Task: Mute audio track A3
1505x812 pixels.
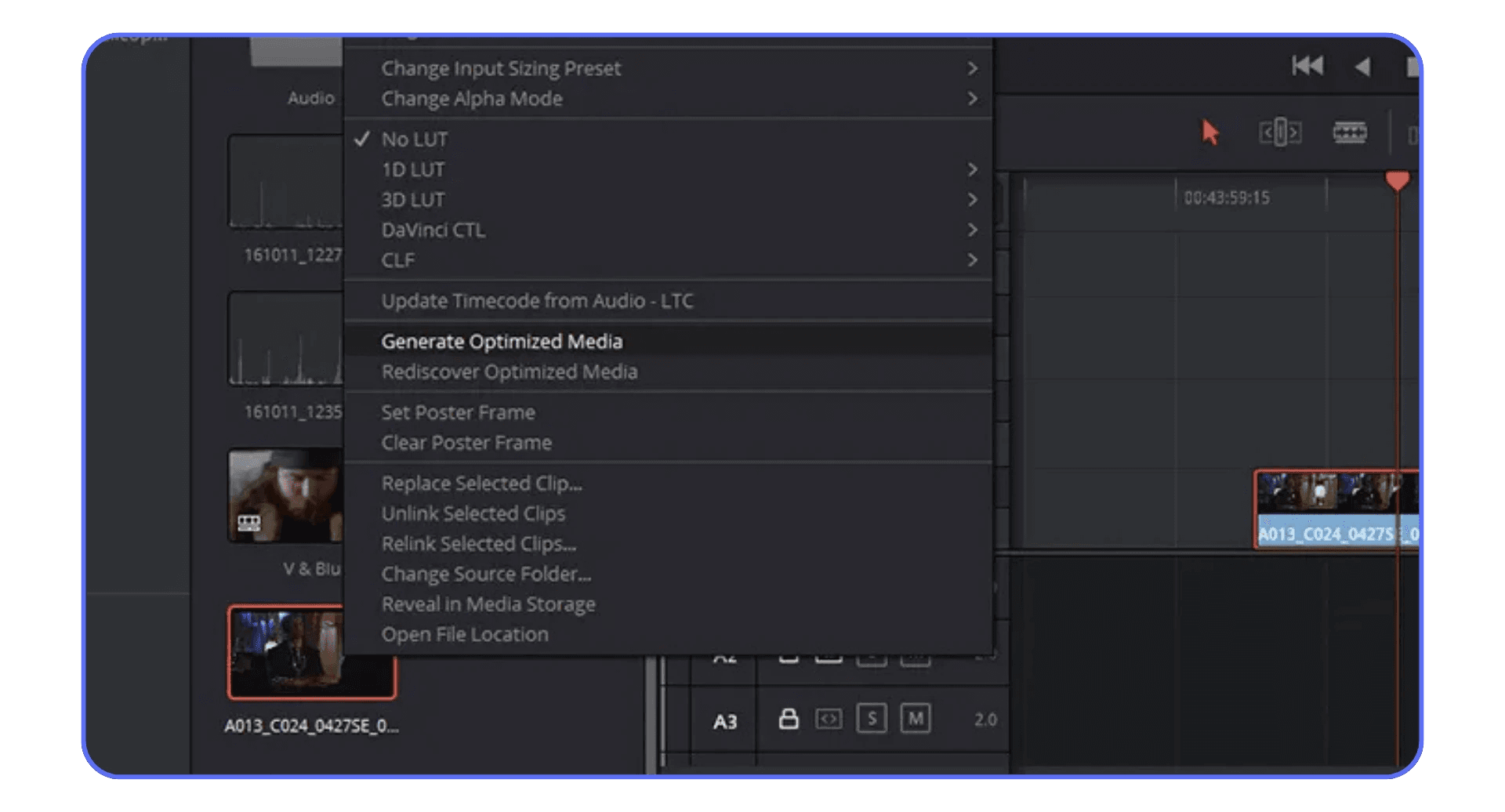Action: (915, 719)
